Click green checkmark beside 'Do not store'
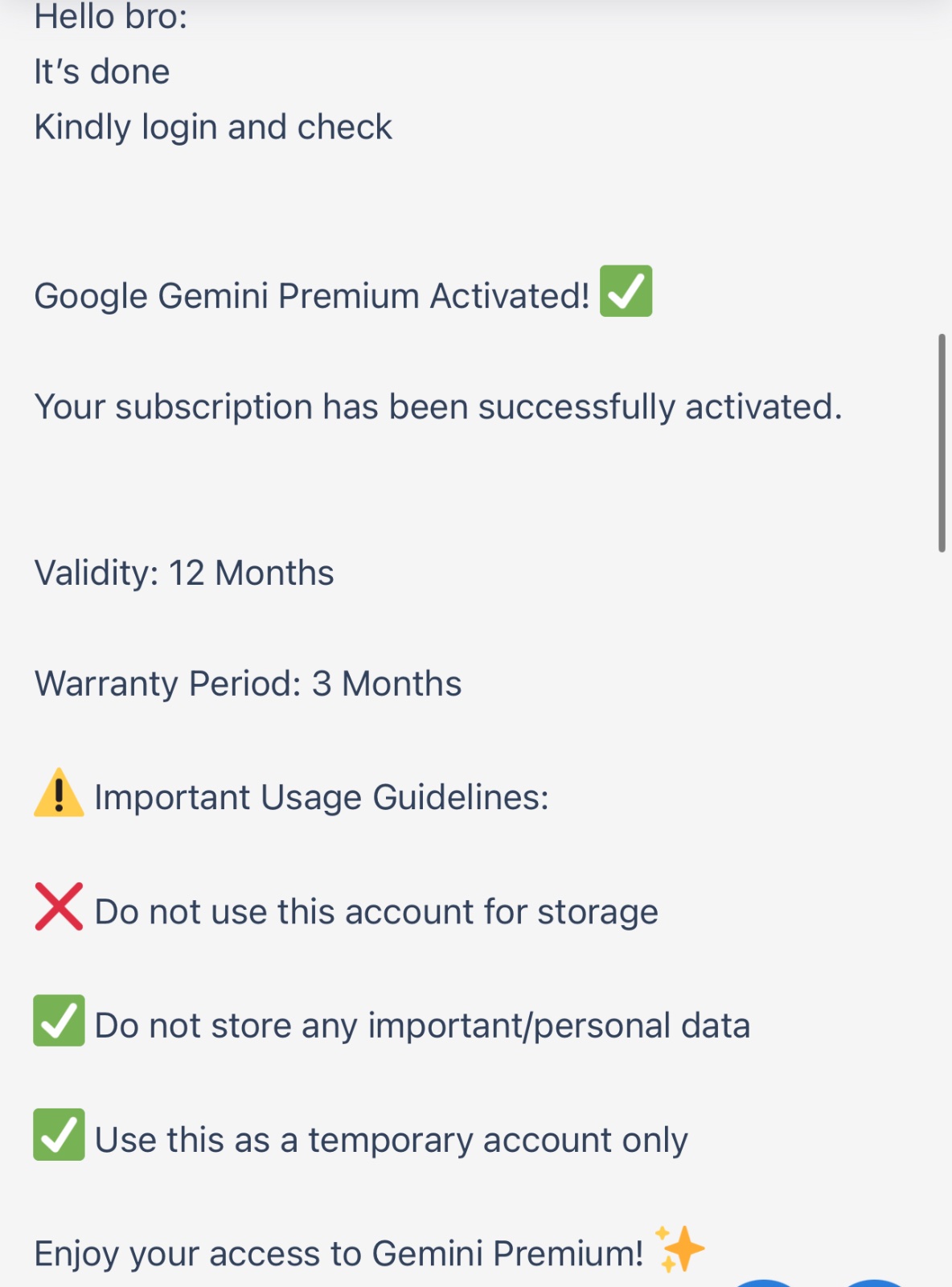This screenshot has height=1287, width=952. (x=59, y=1021)
